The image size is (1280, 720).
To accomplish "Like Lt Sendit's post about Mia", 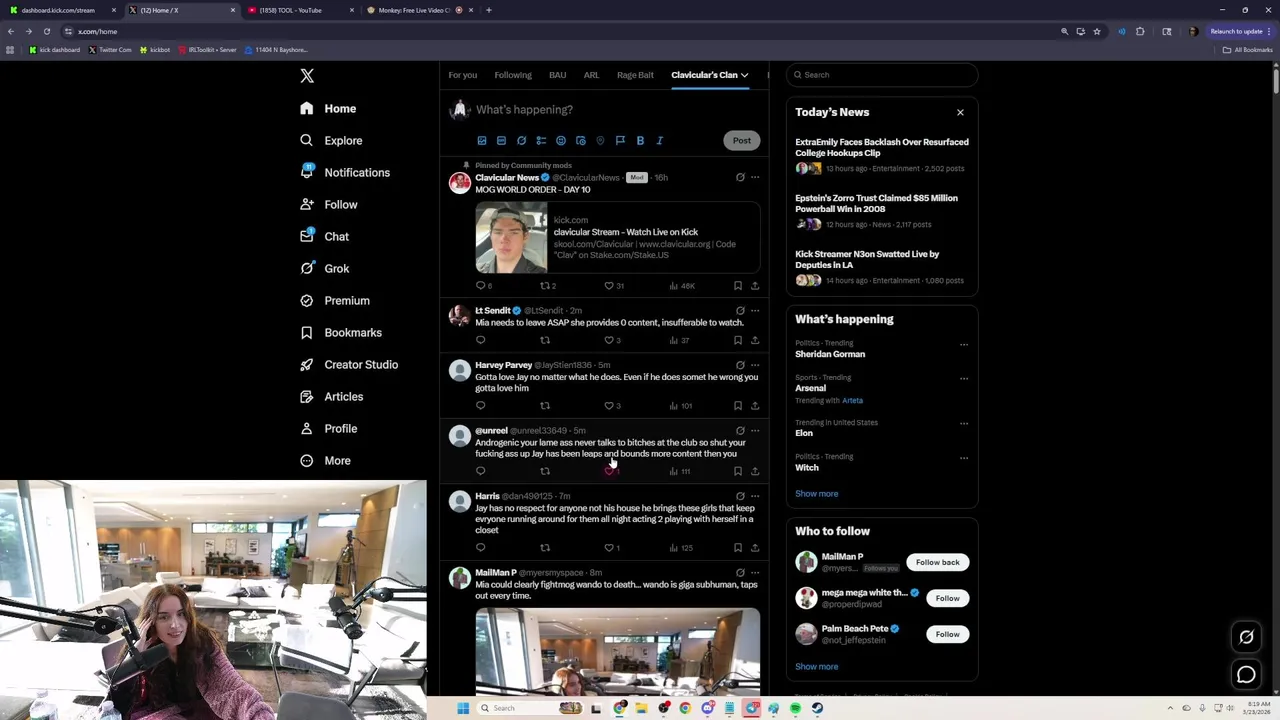I will [609, 340].
